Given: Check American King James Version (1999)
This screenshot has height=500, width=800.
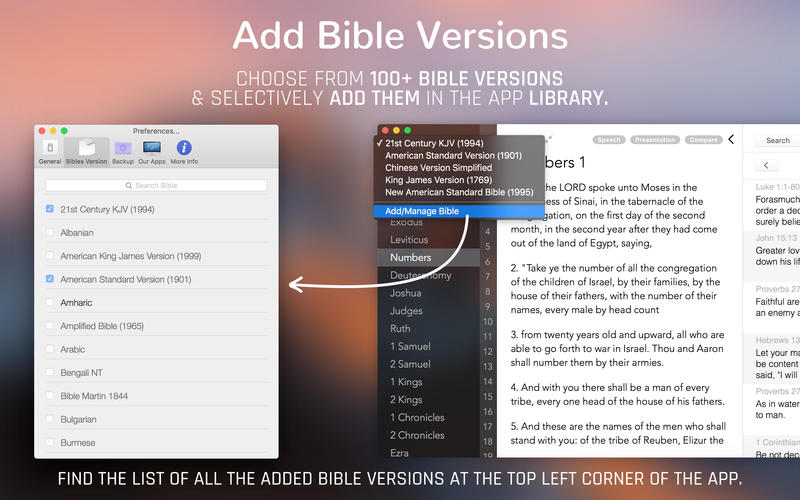Looking at the screenshot, I should (x=49, y=256).
